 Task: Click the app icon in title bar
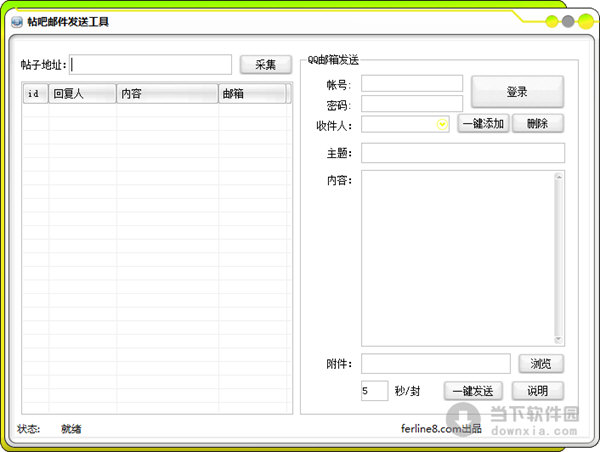(x=17, y=22)
